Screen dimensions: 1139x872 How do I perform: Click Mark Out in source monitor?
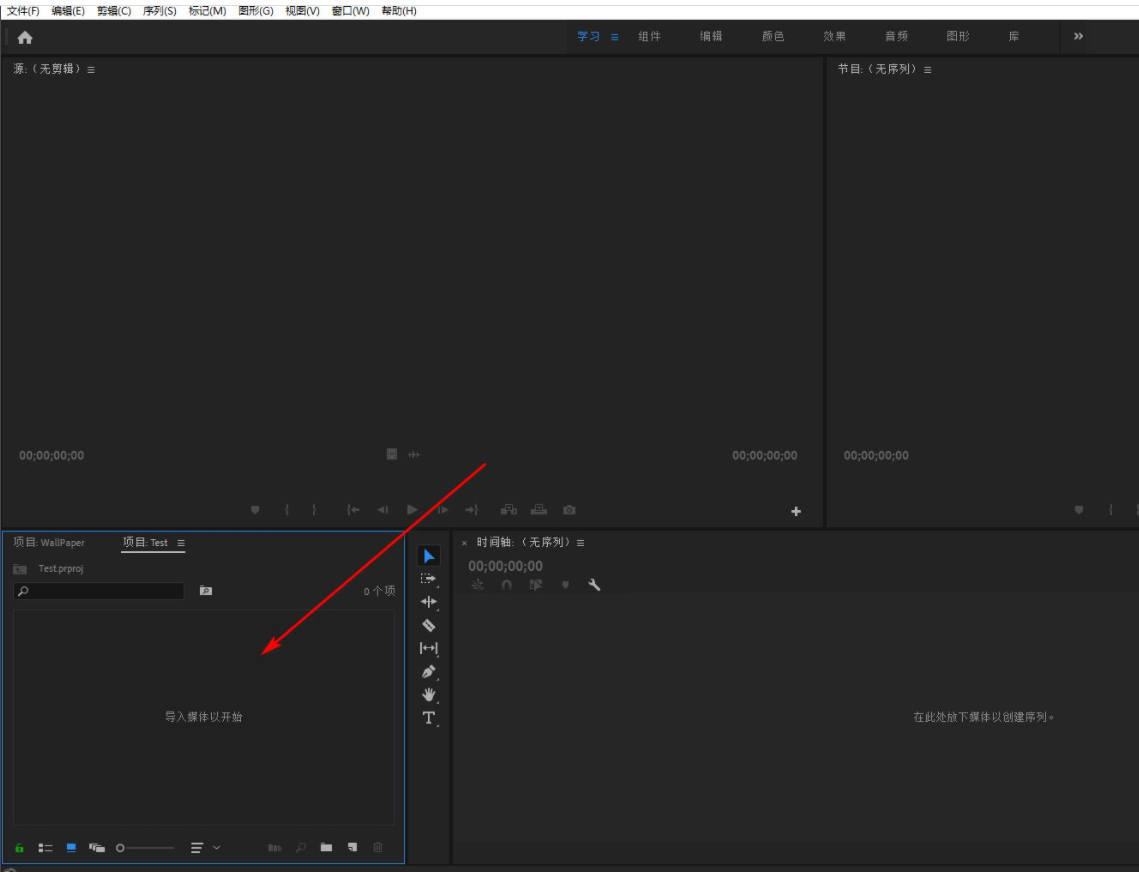coord(314,510)
